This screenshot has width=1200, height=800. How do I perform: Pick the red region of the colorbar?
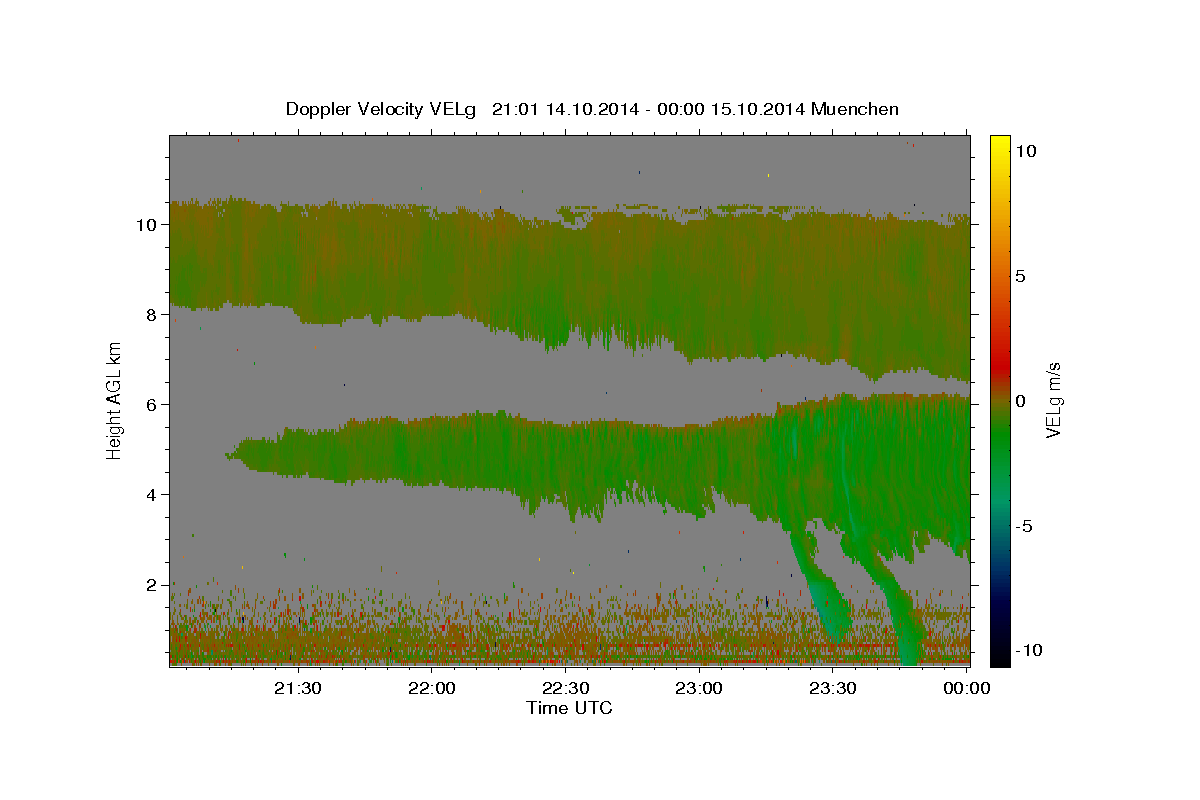999,365
